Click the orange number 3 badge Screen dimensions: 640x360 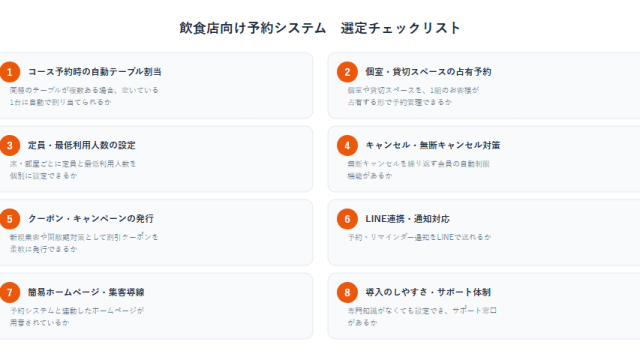(9, 146)
